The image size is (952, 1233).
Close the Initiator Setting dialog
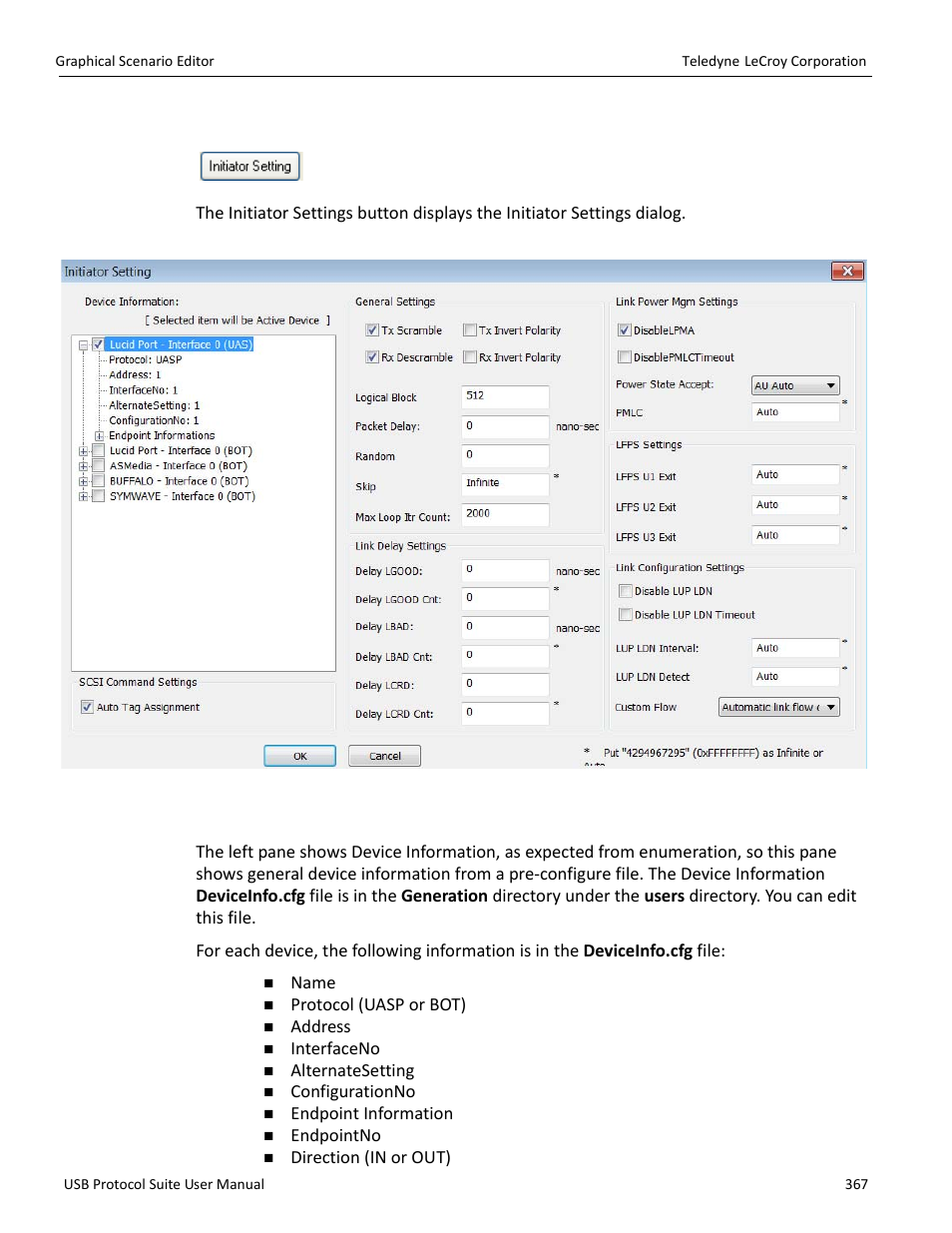pyautogui.click(x=847, y=271)
